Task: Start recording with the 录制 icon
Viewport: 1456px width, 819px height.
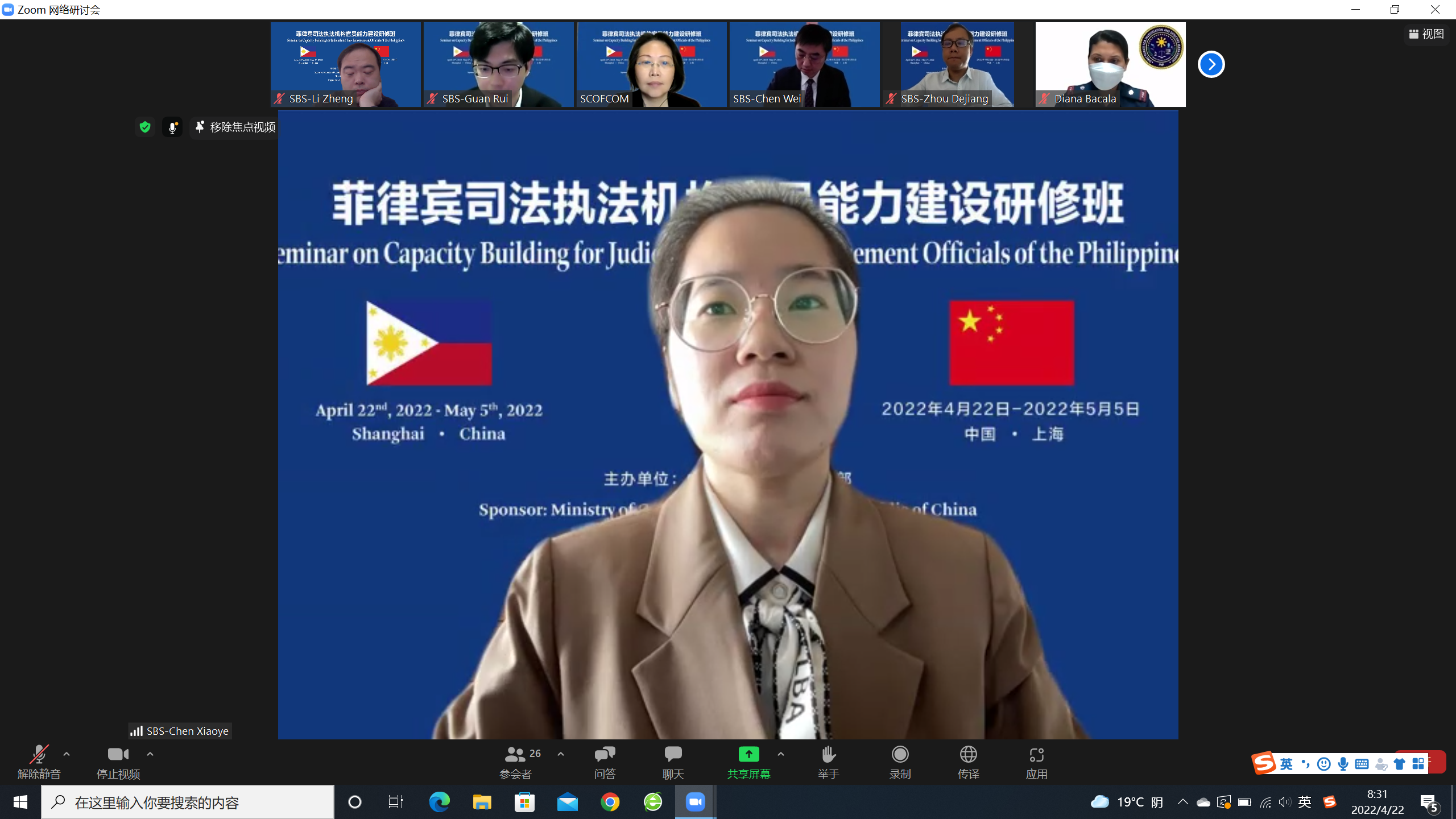Action: click(900, 762)
